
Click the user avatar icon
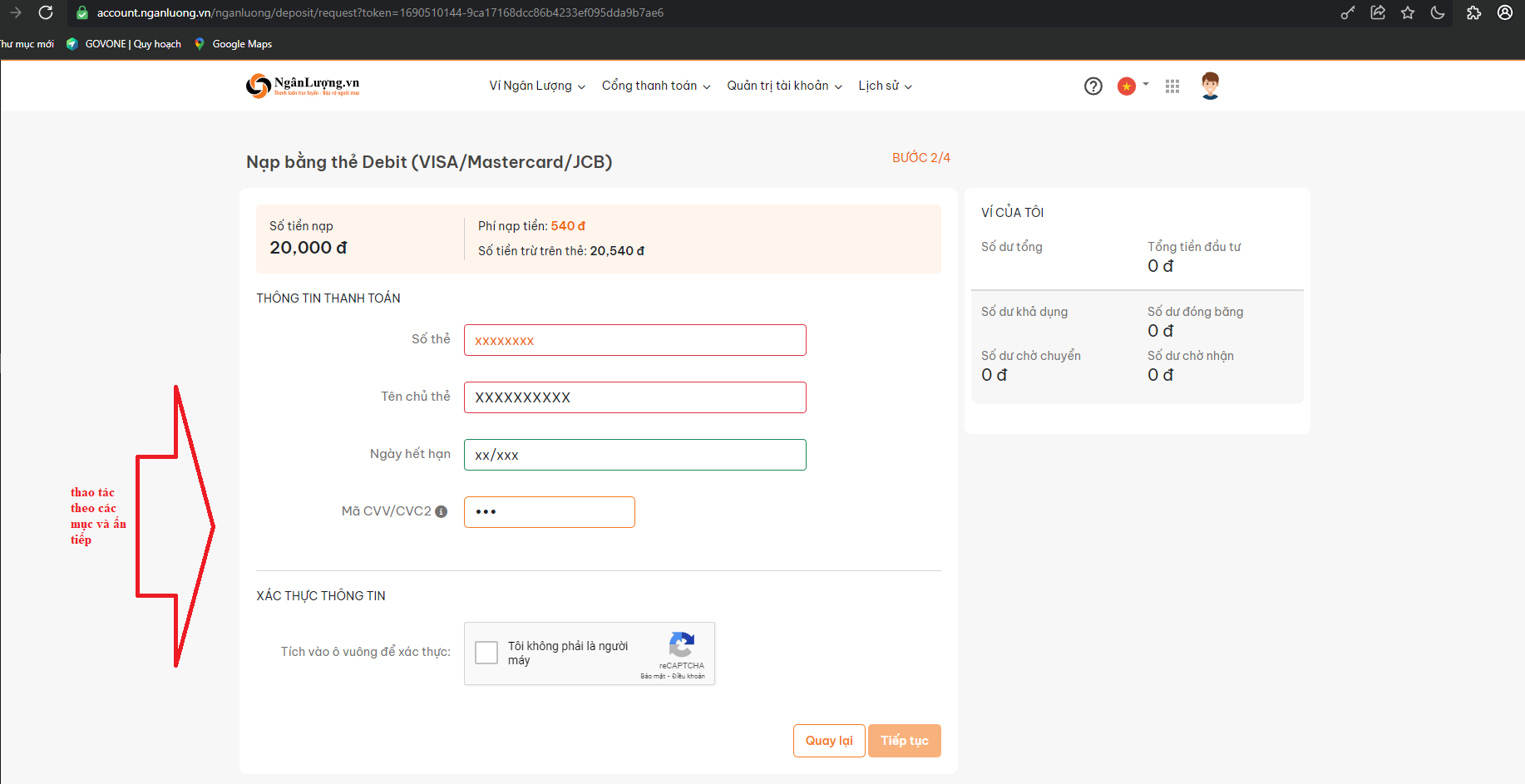coord(1210,86)
